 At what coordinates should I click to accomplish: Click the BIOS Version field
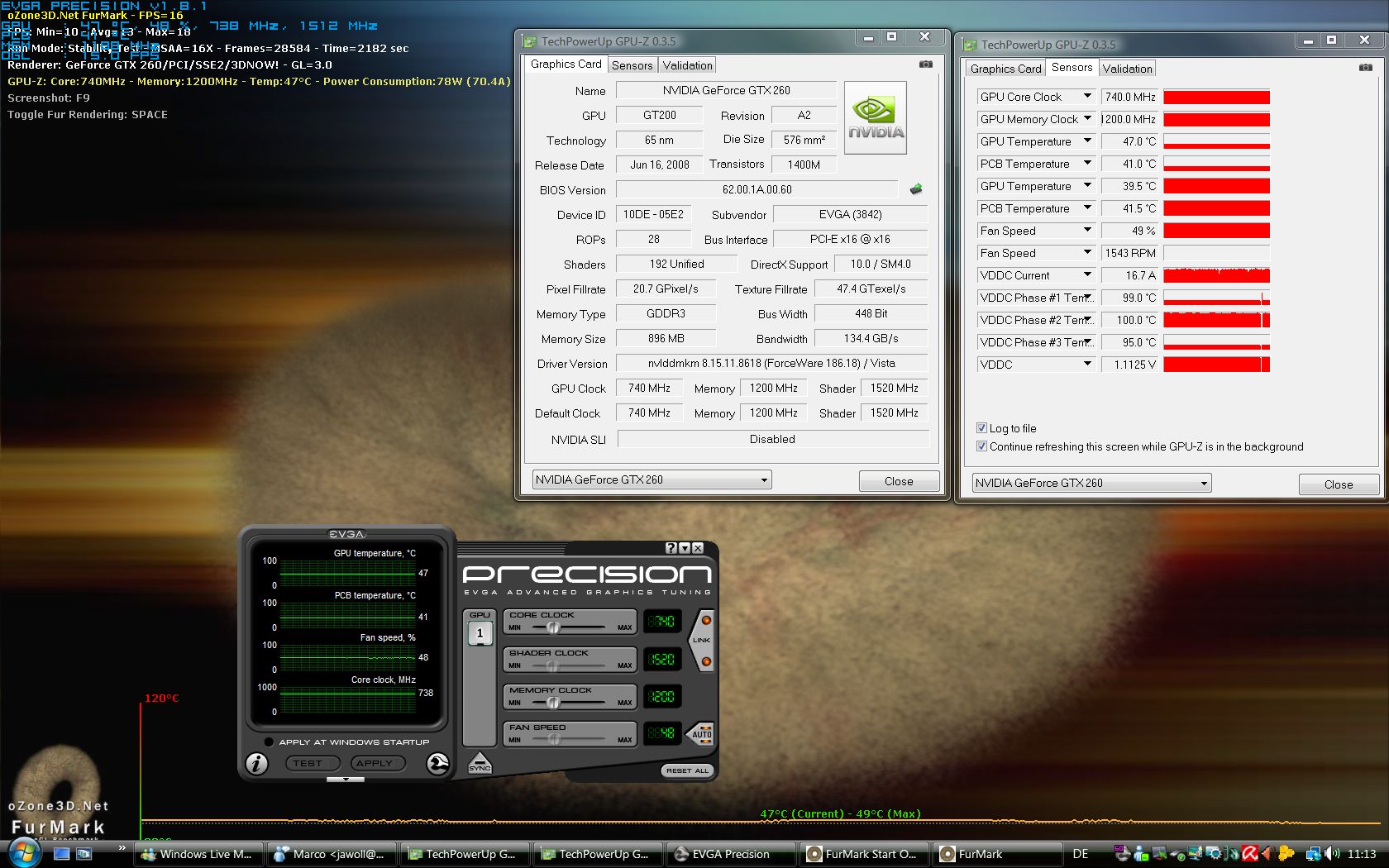click(x=757, y=189)
